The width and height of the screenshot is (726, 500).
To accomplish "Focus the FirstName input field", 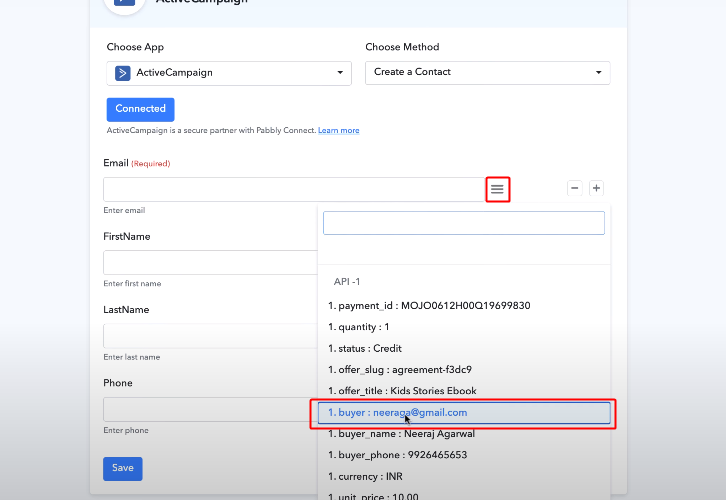I will click(x=211, y=262).
